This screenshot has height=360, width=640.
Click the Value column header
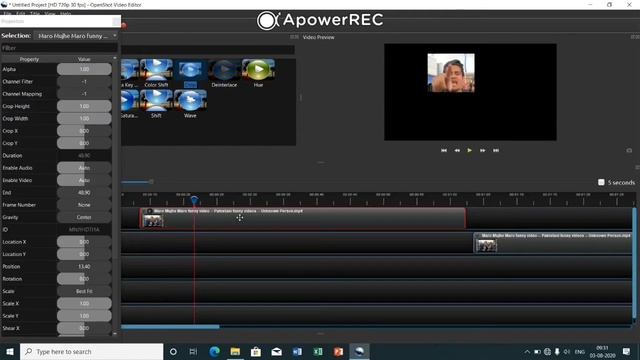pyautogui.click(x=84, y=59)
